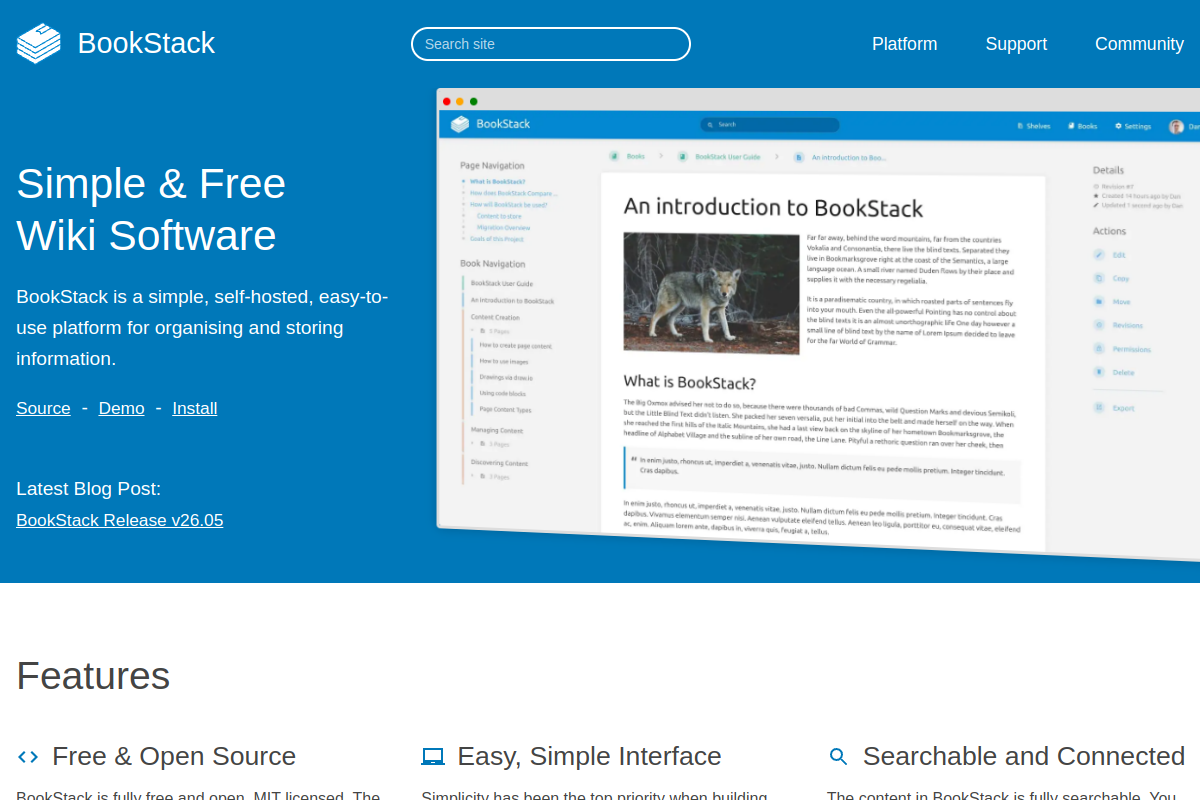This screenshot has width=1200, height=800.
Task: Open the BookStack Release v26.05 blog post
Action: click(x=120, y=520)
